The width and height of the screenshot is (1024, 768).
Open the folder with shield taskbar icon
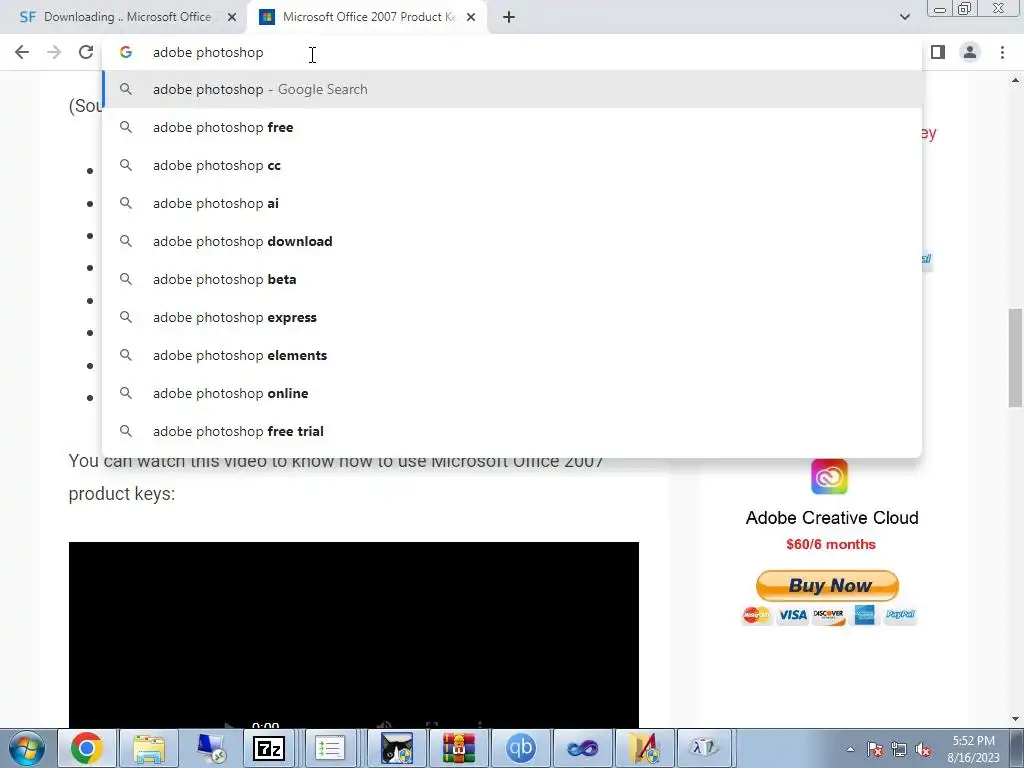644,748
